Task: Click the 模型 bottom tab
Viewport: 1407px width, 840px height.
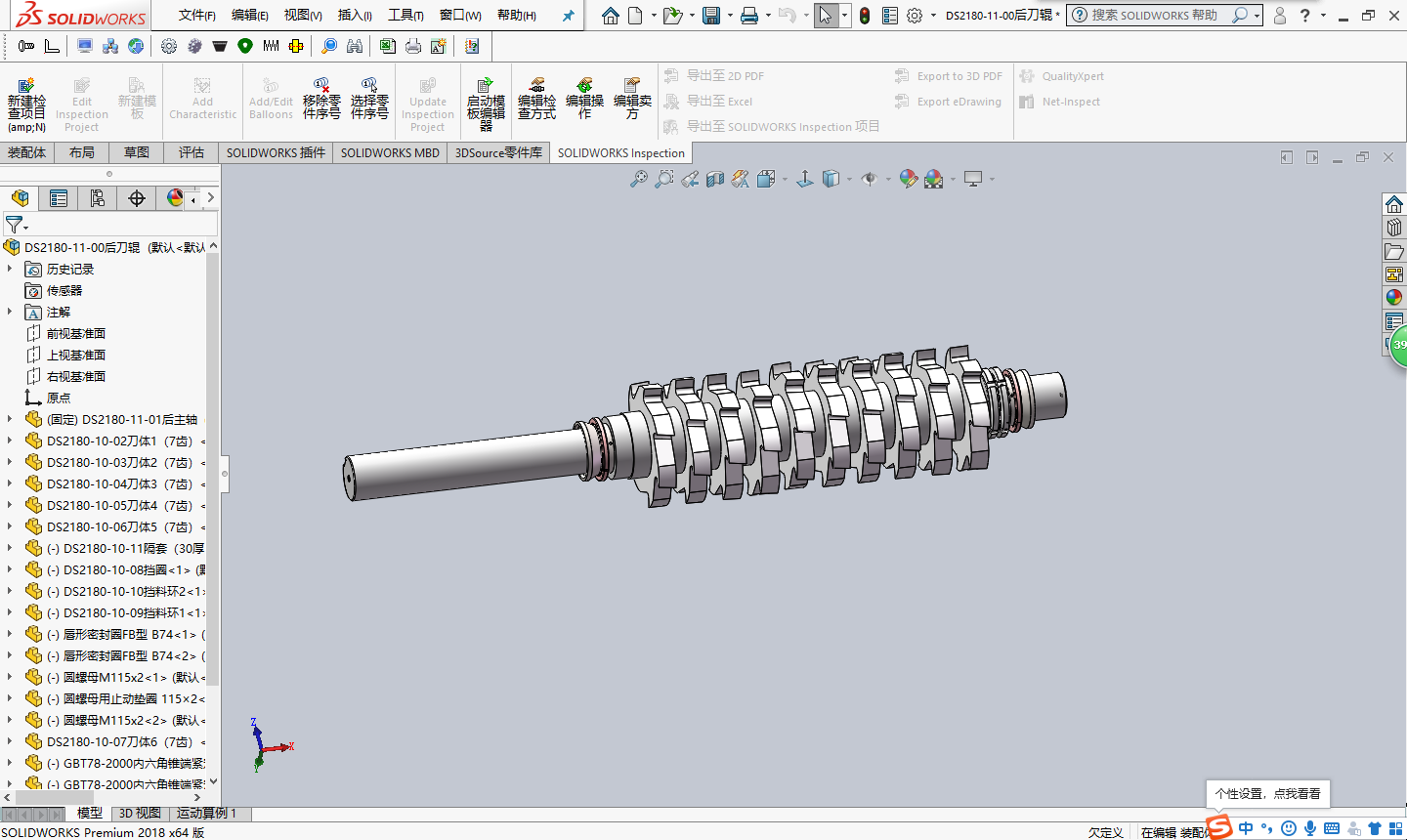Action: pos(89,813)
